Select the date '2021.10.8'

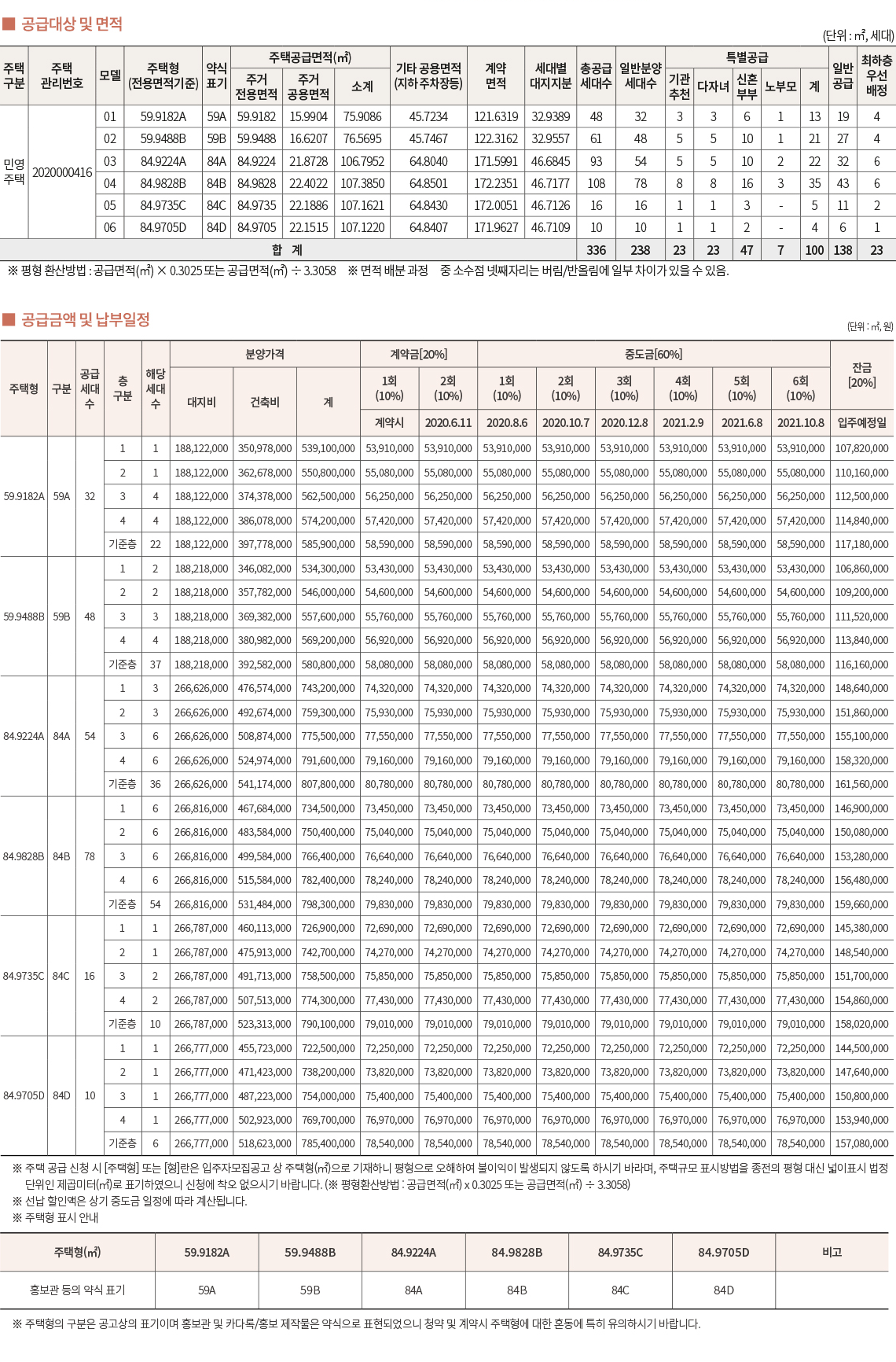click(x=801, y=423)
